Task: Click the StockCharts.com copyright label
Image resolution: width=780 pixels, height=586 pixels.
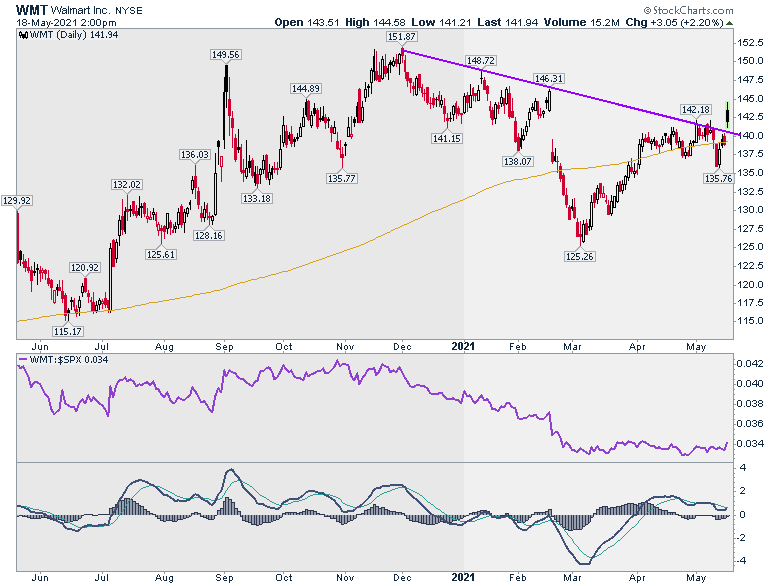Action: 688,10
